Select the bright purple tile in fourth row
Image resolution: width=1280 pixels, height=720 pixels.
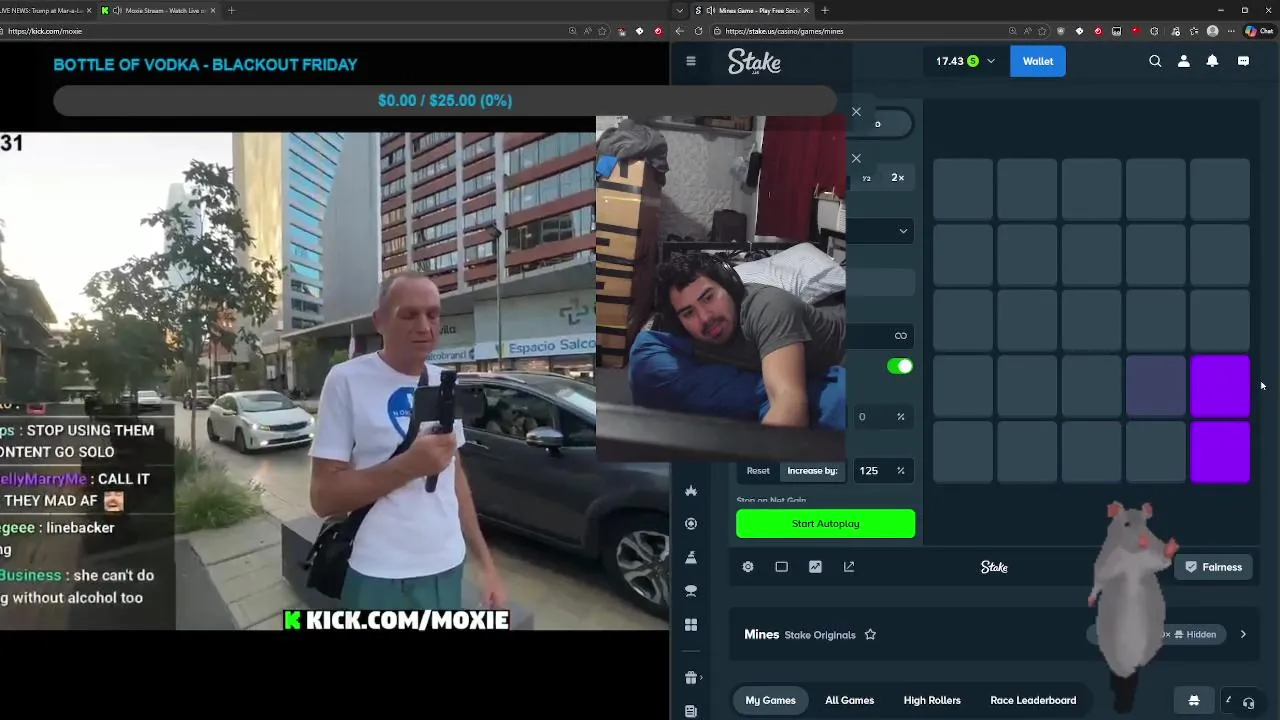[x=1220, y=386]
